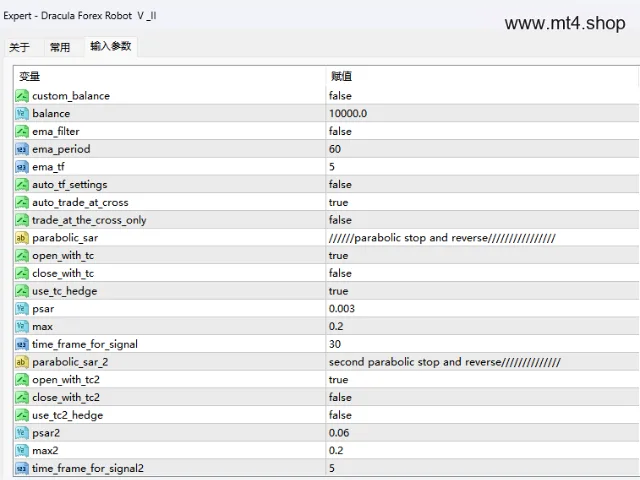Click the string 'ab' icon beside parabolic_sar_2

[x=22, y=362]
